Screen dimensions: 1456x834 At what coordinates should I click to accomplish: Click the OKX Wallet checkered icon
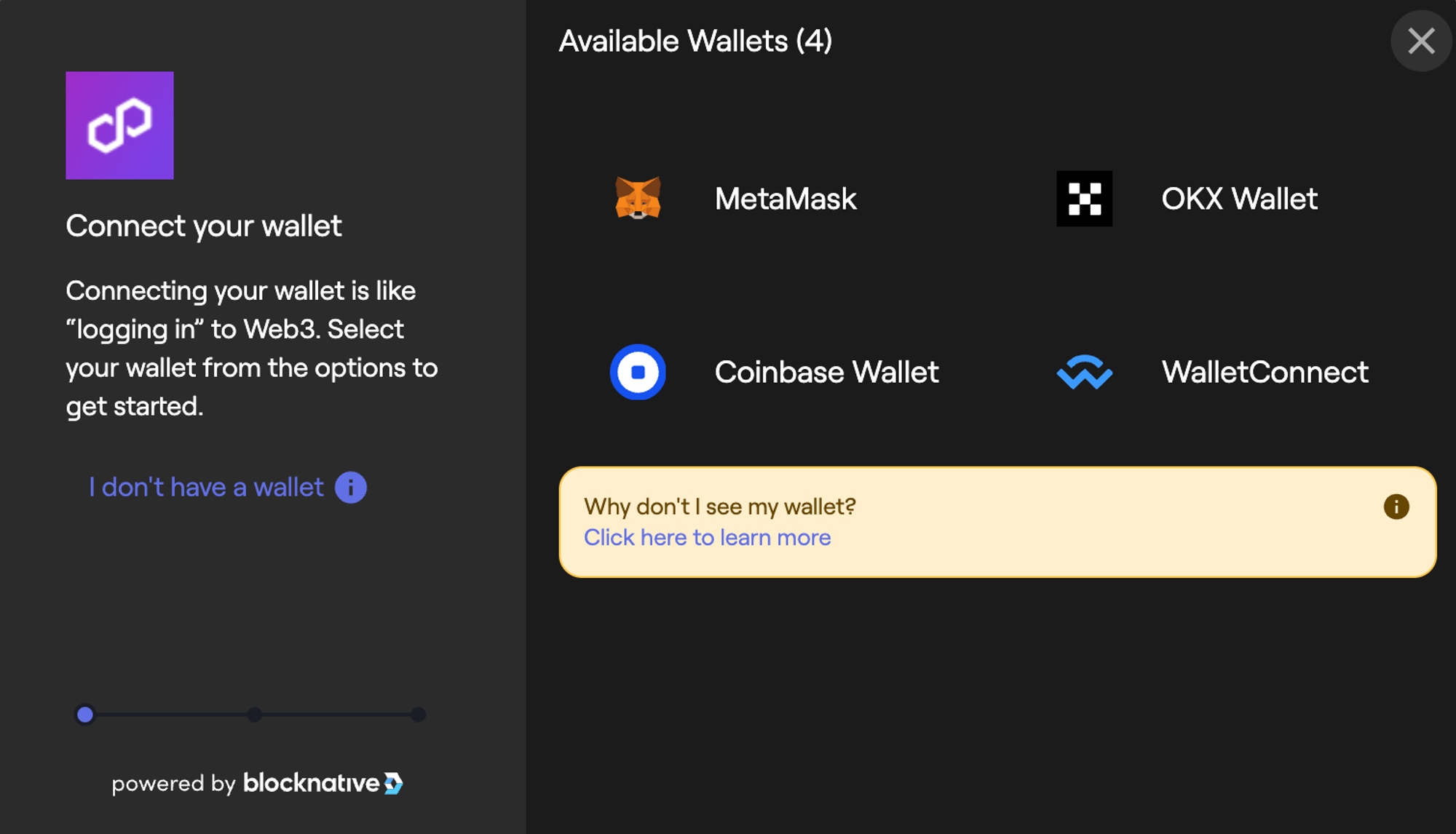(1084, 199)
